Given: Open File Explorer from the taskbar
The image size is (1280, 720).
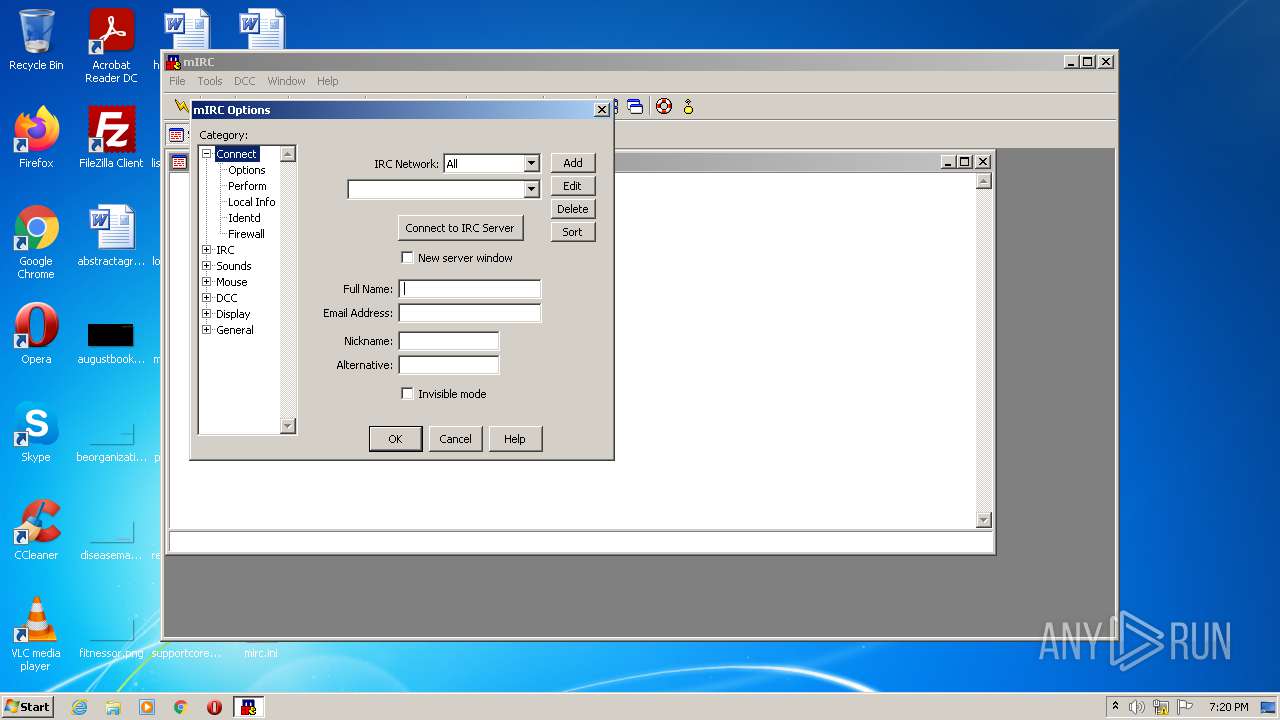Looking at the screenshot, I should click(113, 707).
